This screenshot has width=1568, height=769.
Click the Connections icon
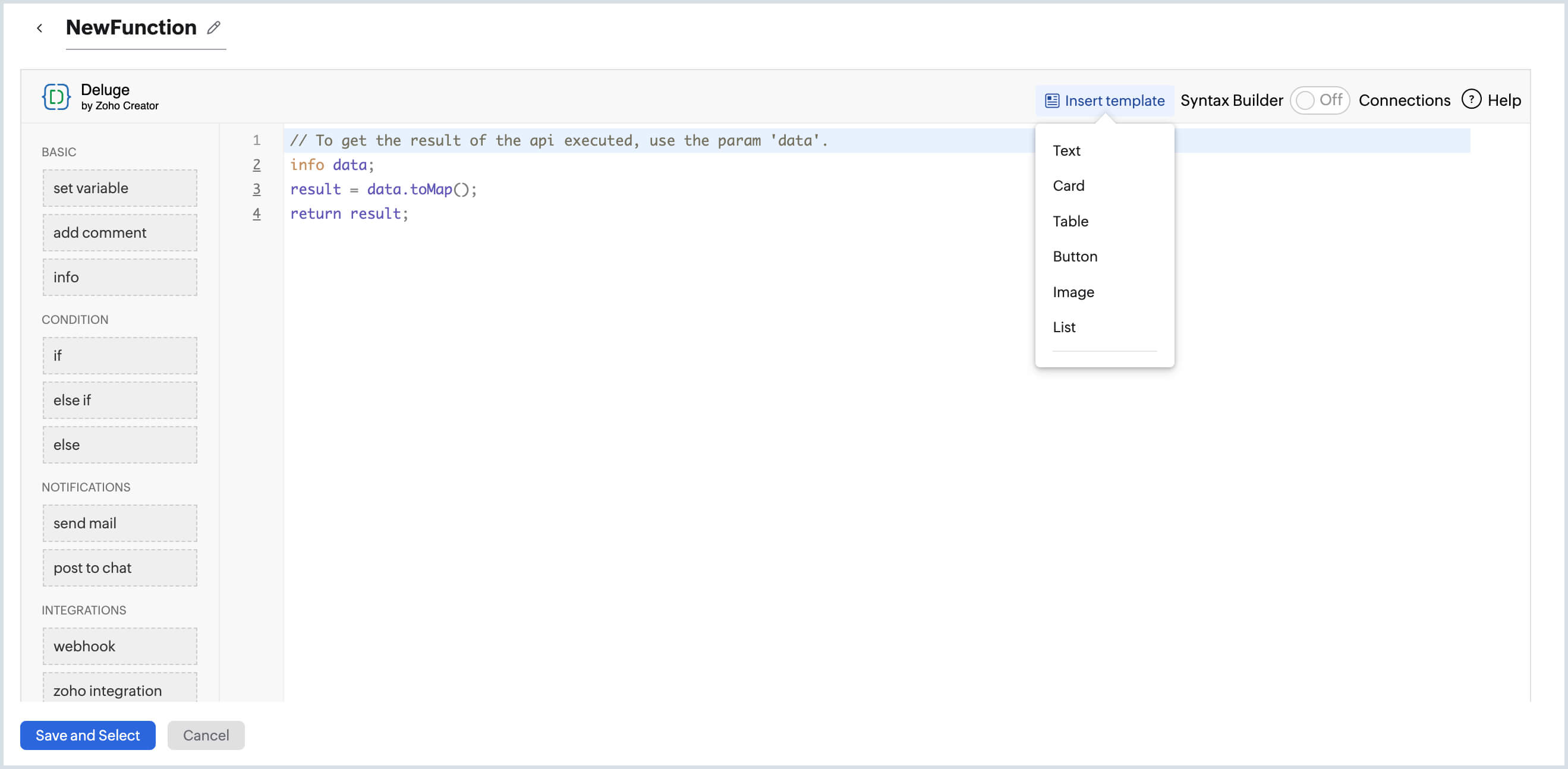[x=1405, y=100]
